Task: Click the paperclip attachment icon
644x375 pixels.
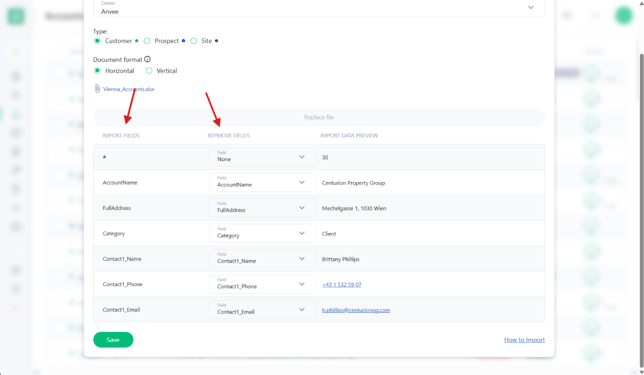Action: [x=97, y=89]
